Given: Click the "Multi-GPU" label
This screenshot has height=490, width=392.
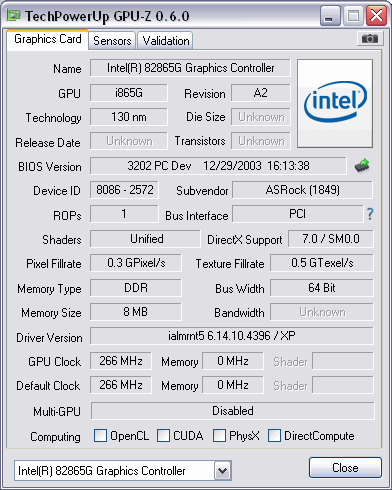Looking at the screenshot, I should point(57,412).
